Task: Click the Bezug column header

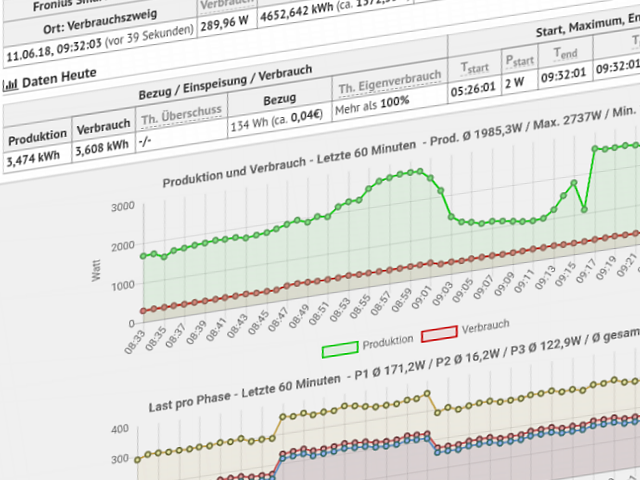Action: (x=279, y=99)
